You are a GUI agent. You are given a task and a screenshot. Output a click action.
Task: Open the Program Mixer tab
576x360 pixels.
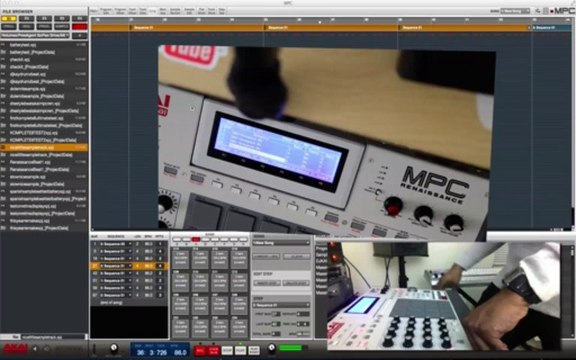[x=120, y=11]
